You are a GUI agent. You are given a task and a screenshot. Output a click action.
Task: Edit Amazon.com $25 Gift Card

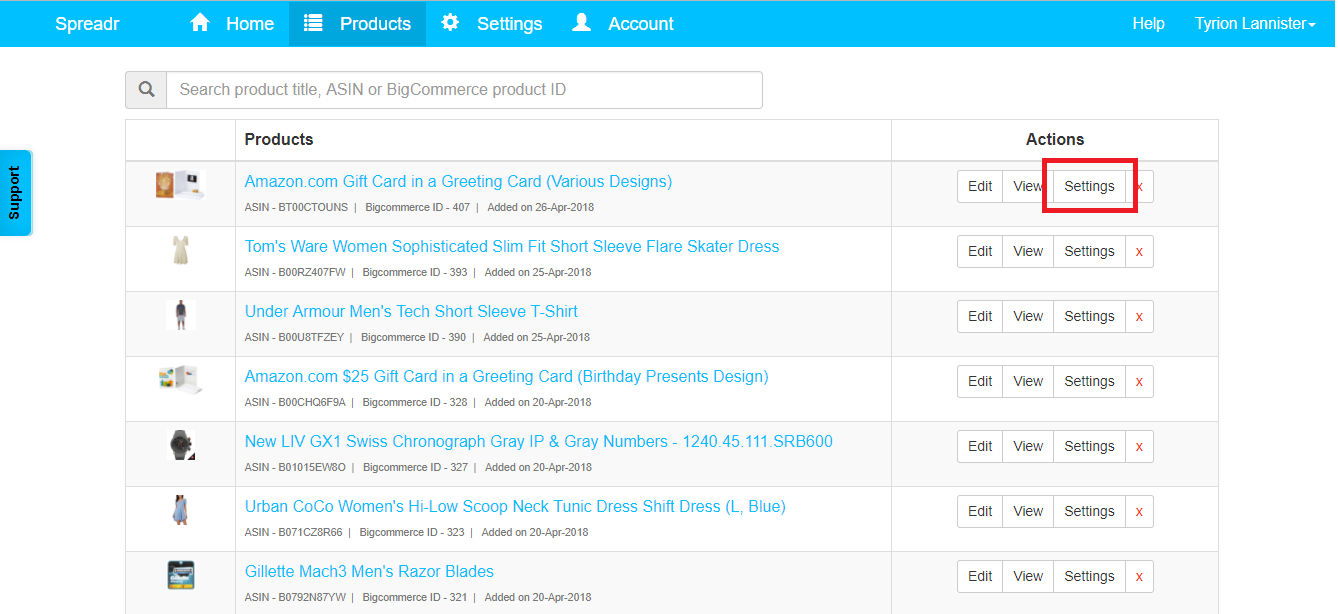pos(980,381)
